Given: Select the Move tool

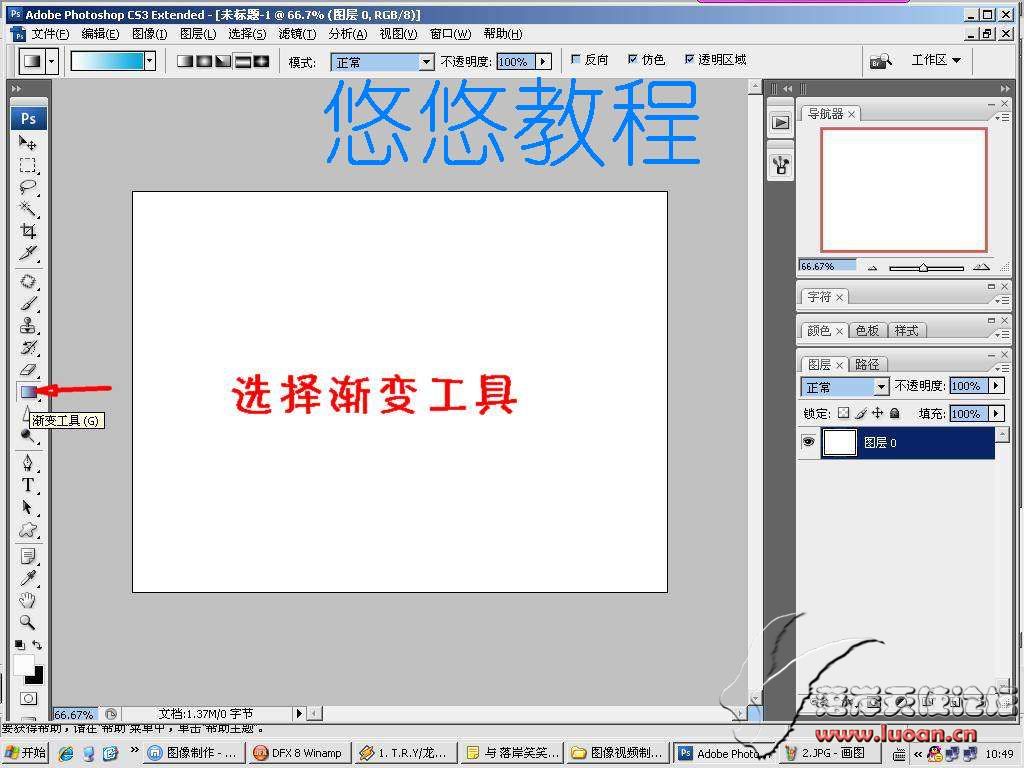Looking at the screenshot, I should pyautogui.click(x=27, y=142).
